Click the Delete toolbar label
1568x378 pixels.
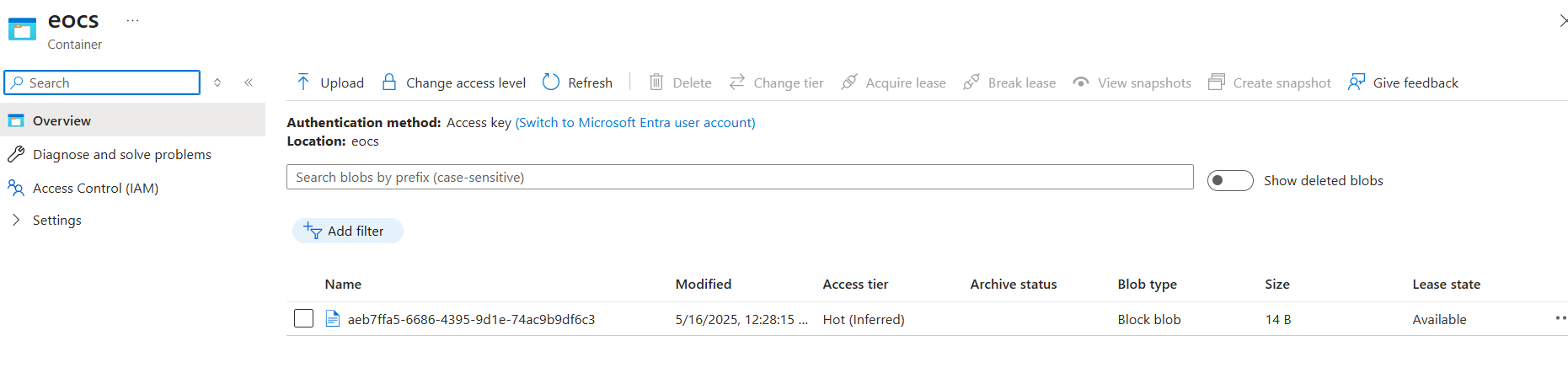pyautogui.click(x=692, y=83)
